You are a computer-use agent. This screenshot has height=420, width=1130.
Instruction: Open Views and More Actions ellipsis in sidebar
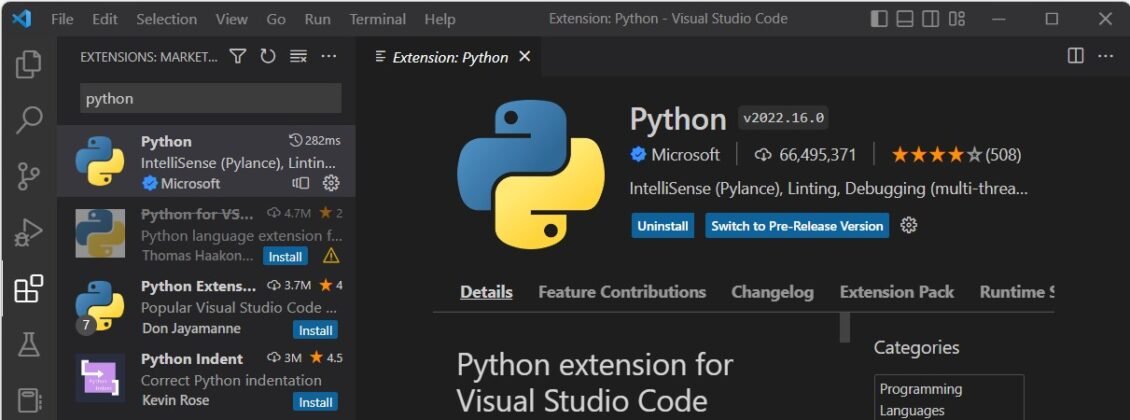click(x=329, y=57)
